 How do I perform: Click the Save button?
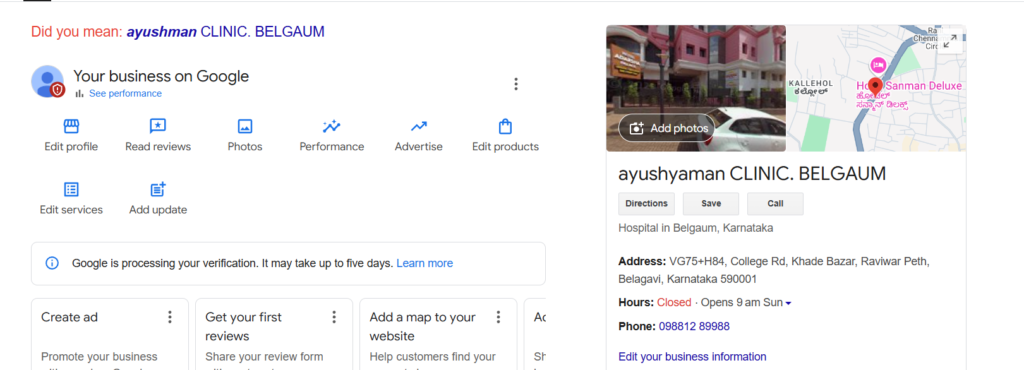711,204
